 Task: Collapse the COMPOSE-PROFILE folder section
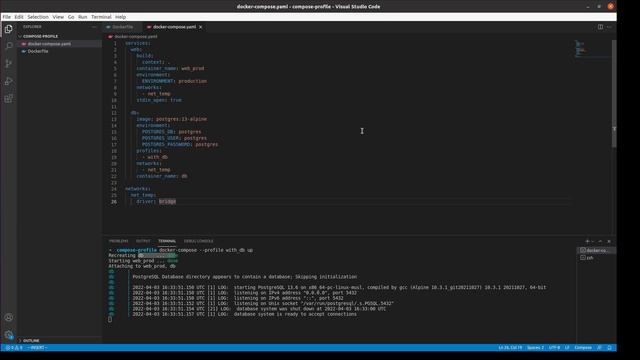(40, 36)
